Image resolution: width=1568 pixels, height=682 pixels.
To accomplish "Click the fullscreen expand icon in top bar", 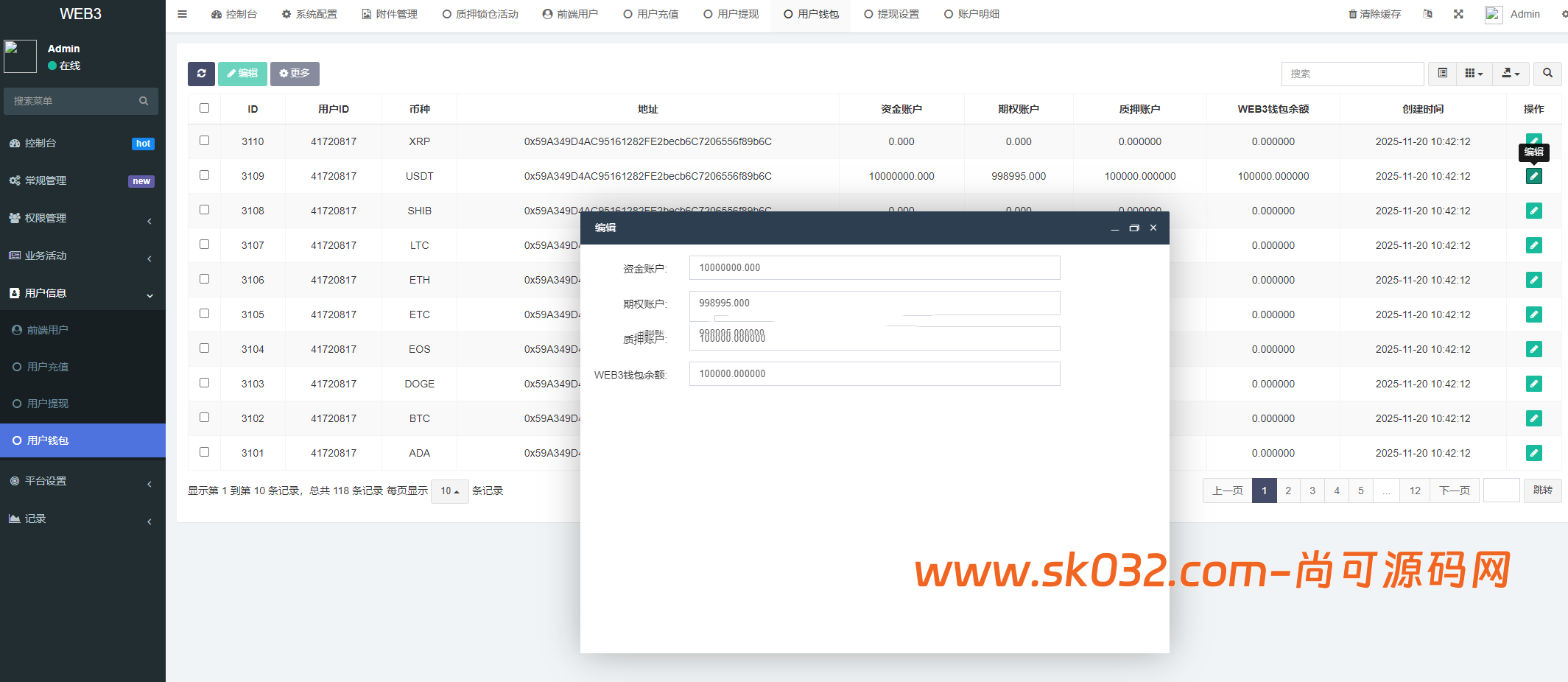I will click(x=1458, y=13).
